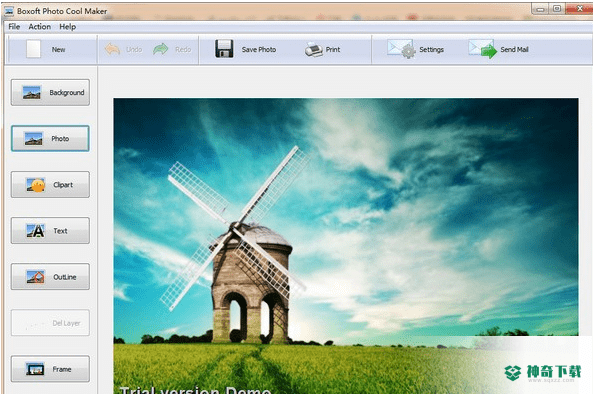Click the OutLine house icon
Screen dimensions: 593x394
pos(36,277)
